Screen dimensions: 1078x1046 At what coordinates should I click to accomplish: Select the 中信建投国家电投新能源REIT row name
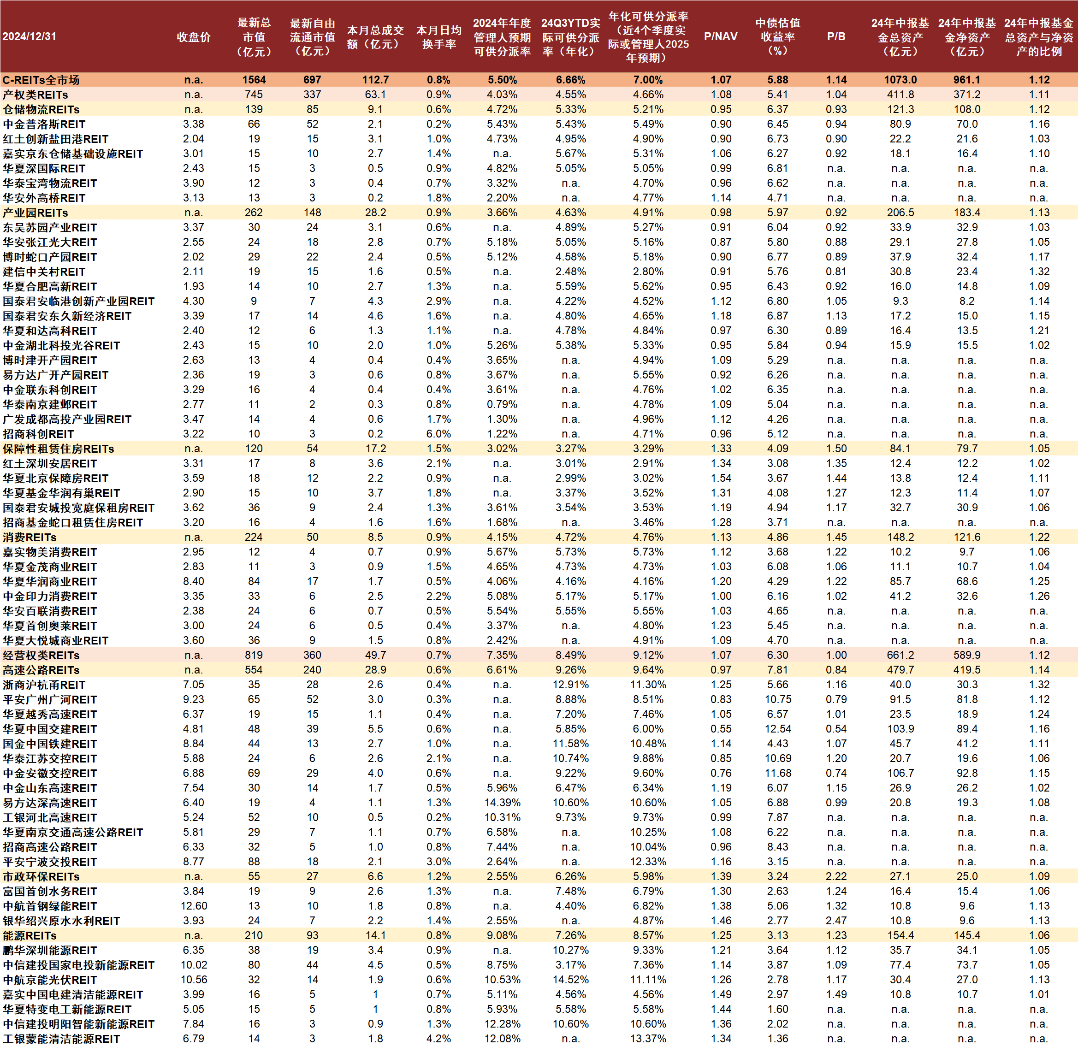click(x=78, y=966)
